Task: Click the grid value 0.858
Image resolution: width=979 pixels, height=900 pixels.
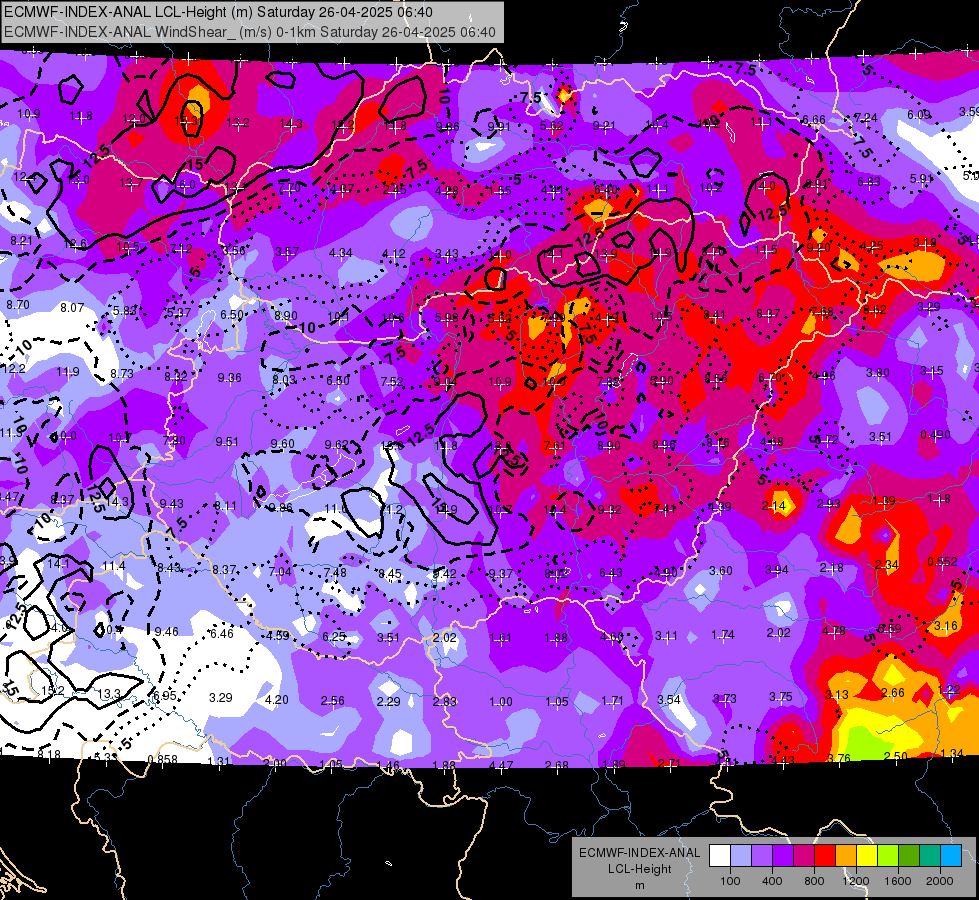Action: (x=162, y=759)
